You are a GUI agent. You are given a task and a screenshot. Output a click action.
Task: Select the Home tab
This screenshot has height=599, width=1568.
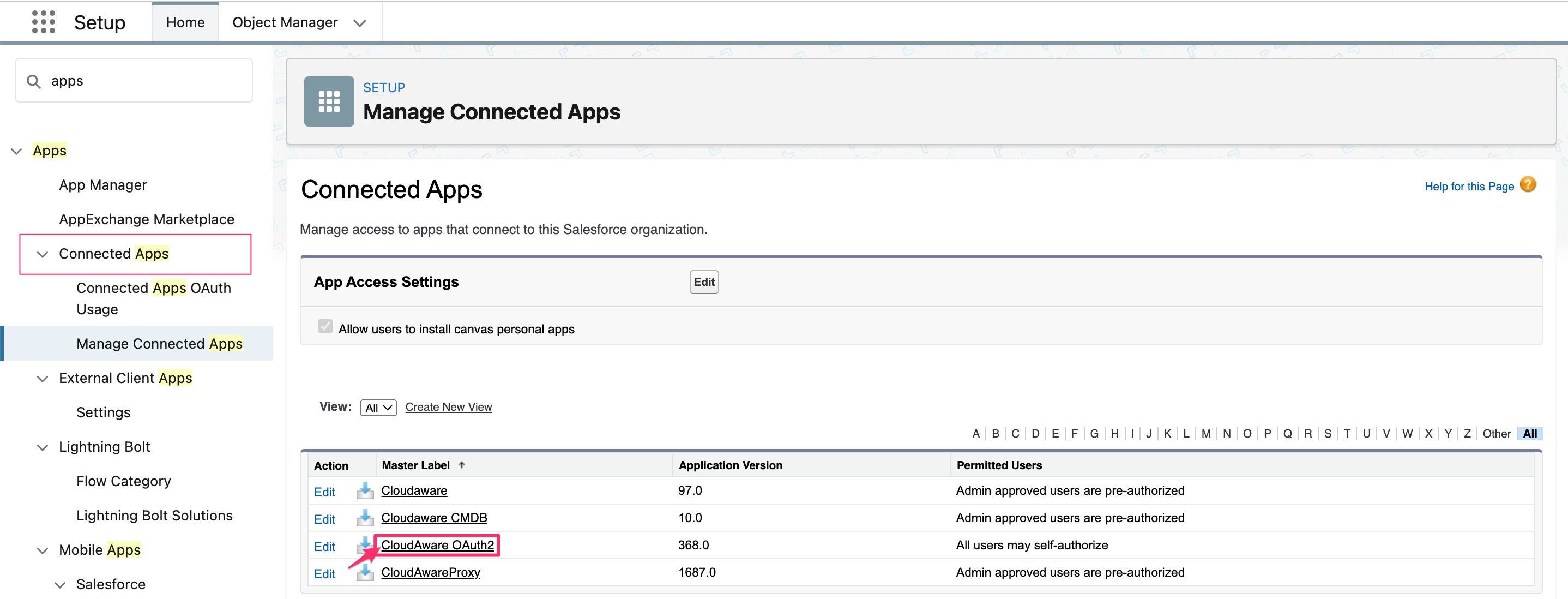(185, 22)
